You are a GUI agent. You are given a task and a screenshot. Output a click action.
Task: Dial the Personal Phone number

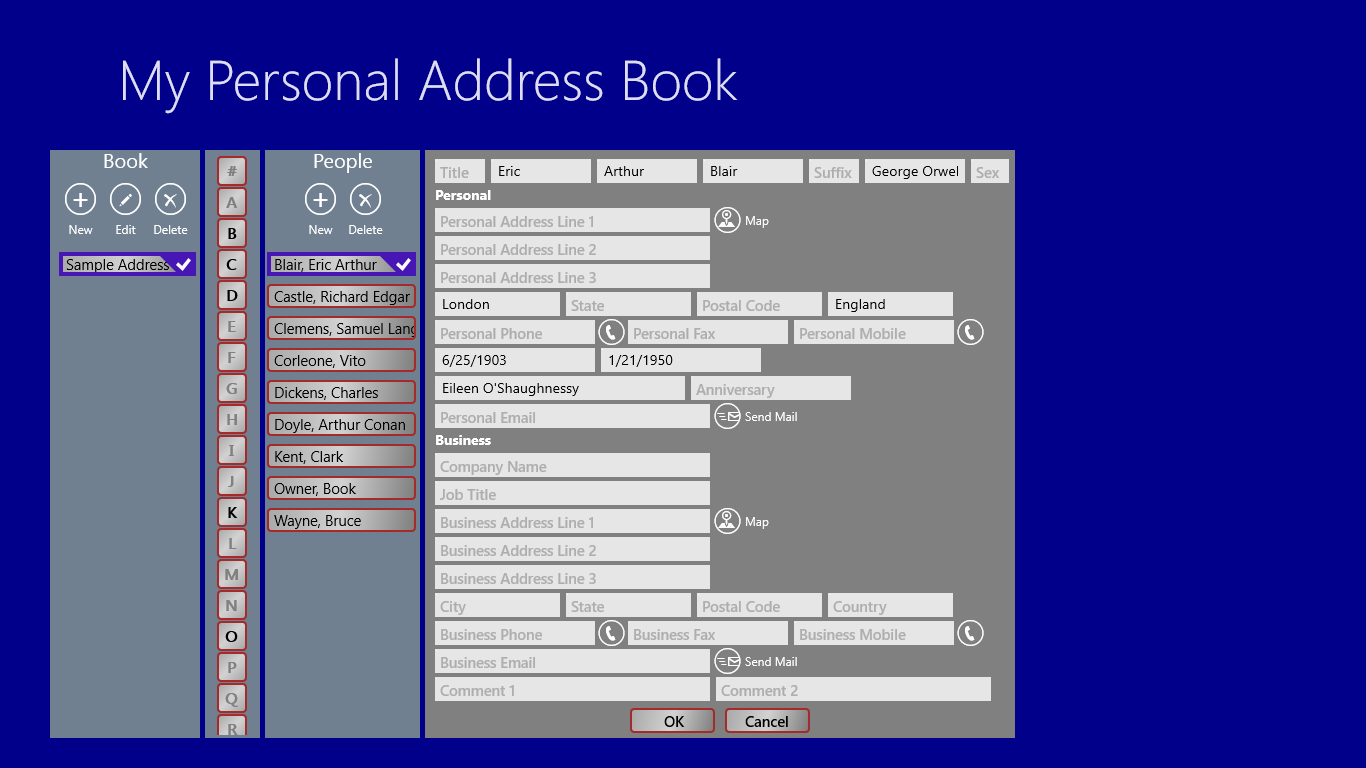[x=611, y=331]
